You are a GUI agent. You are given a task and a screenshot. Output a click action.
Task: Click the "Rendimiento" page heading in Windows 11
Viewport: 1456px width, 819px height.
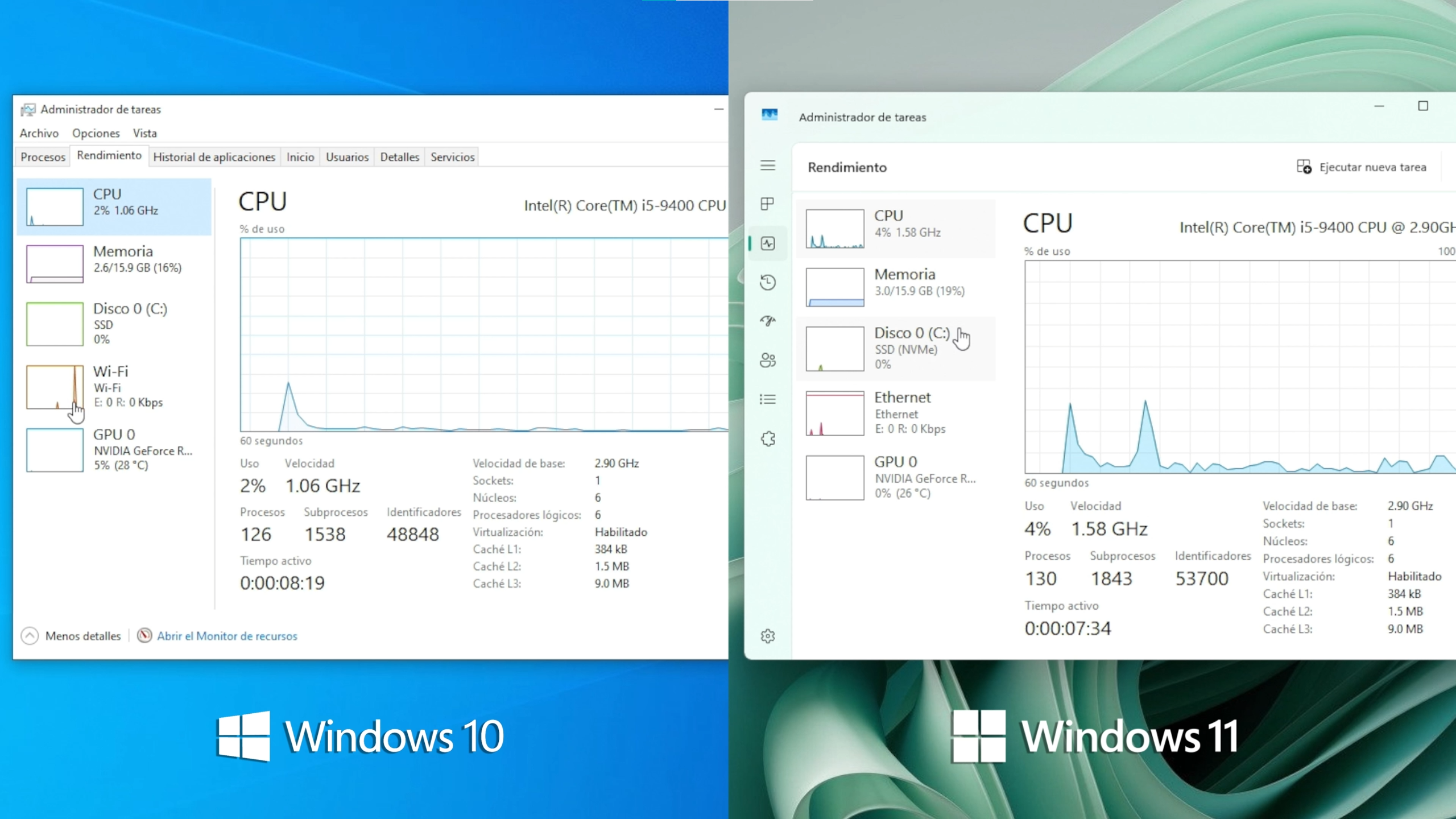click(847, 167)
